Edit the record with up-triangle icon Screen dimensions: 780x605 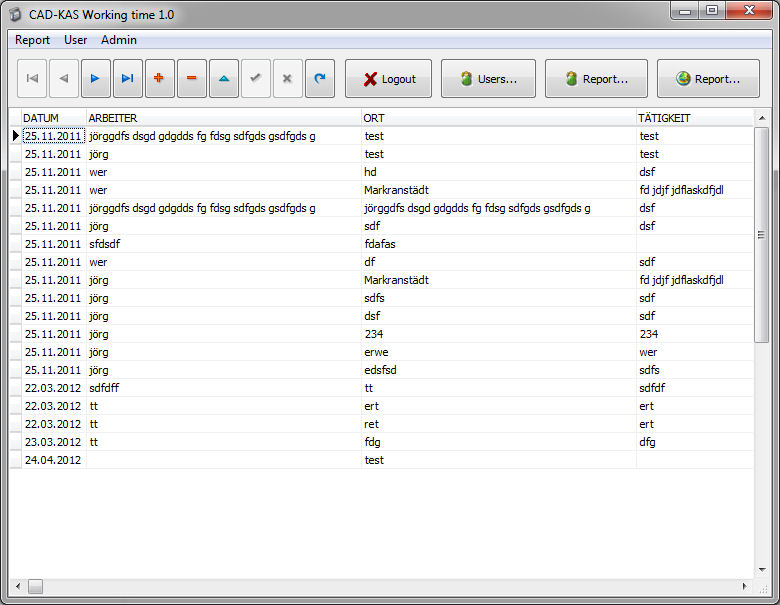point(224,78)
